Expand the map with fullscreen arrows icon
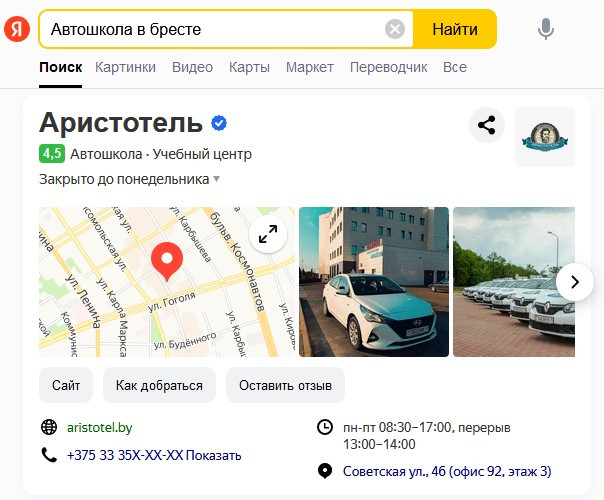Viewport: 604px width, 500px height. pos(268,234)
